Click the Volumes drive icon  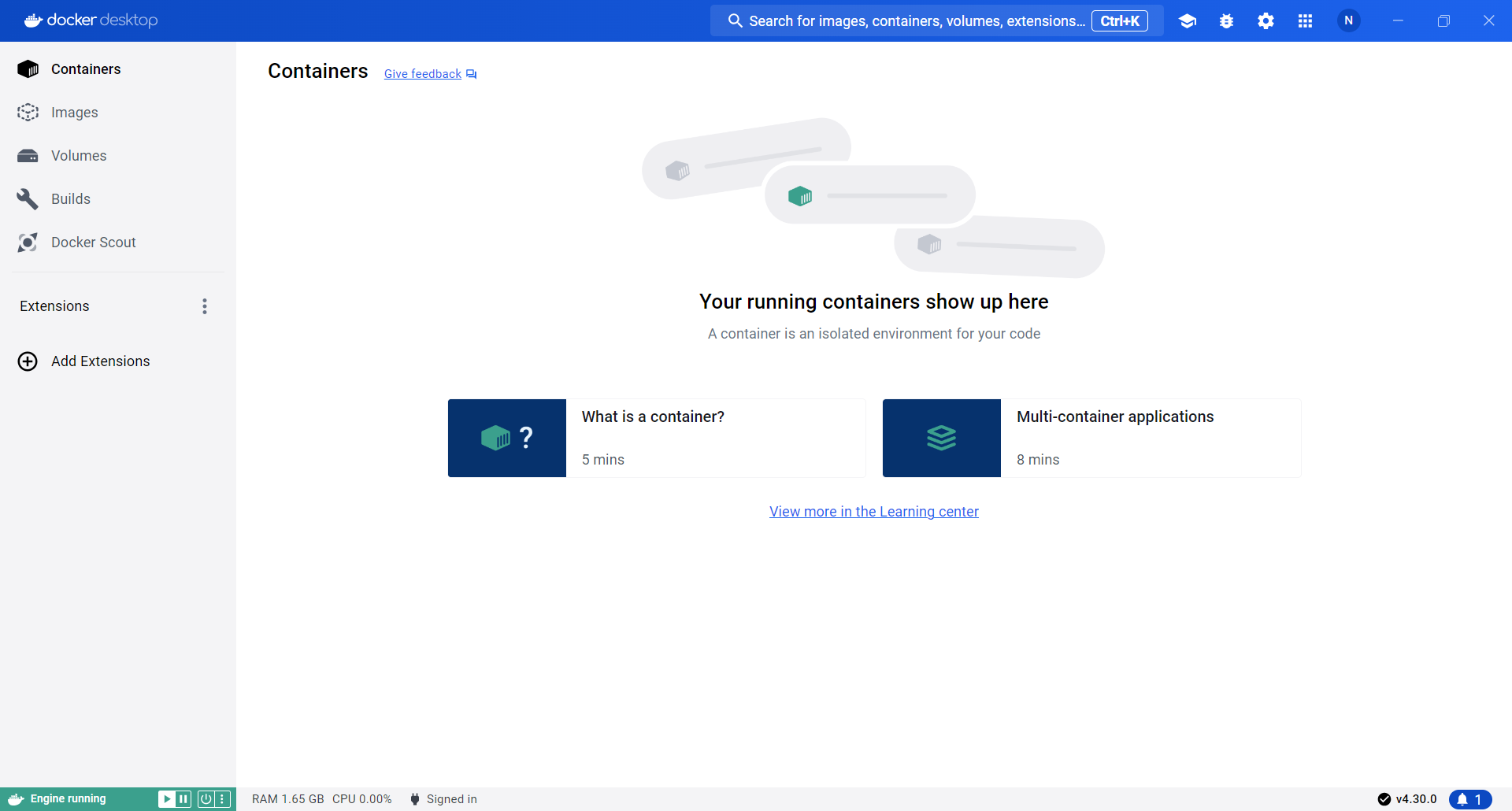28,156
